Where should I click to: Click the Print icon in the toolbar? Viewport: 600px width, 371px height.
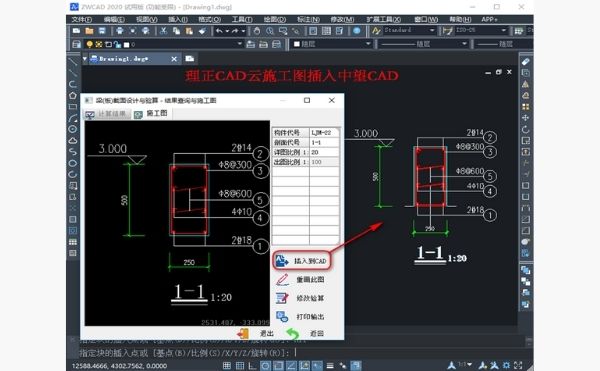point(120,31)
